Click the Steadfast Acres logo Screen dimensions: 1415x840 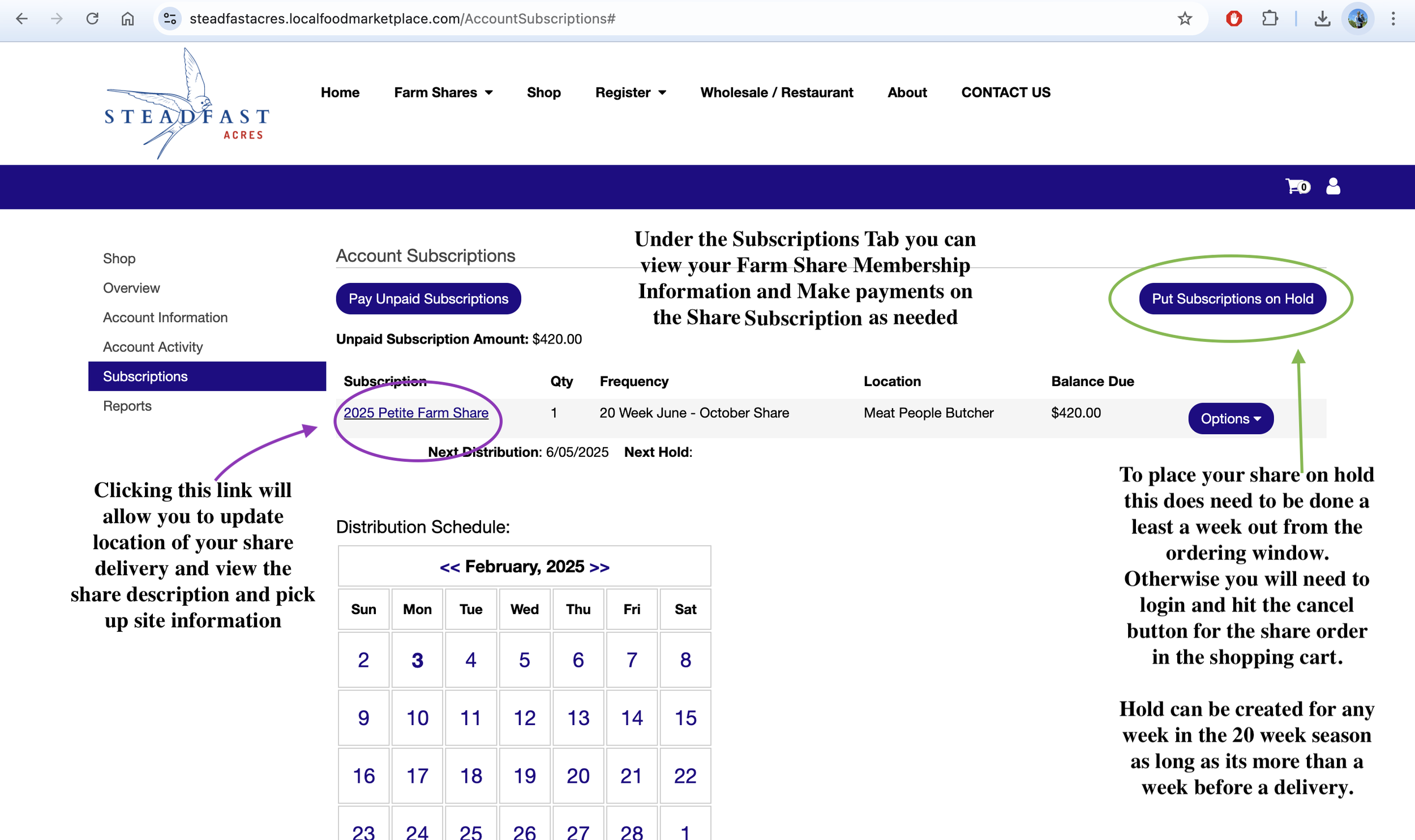pyautogui.click(x=187, y=105)
